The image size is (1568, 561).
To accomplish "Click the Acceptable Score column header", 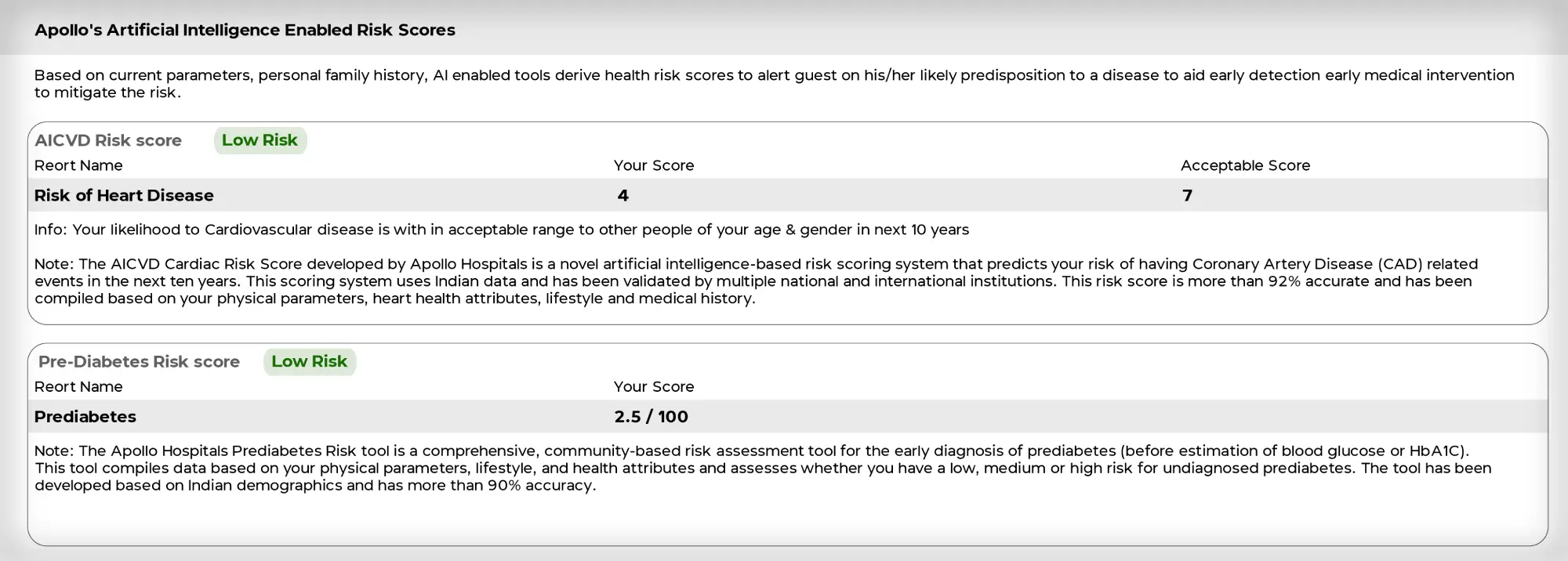I will [x=1245, y=165].
